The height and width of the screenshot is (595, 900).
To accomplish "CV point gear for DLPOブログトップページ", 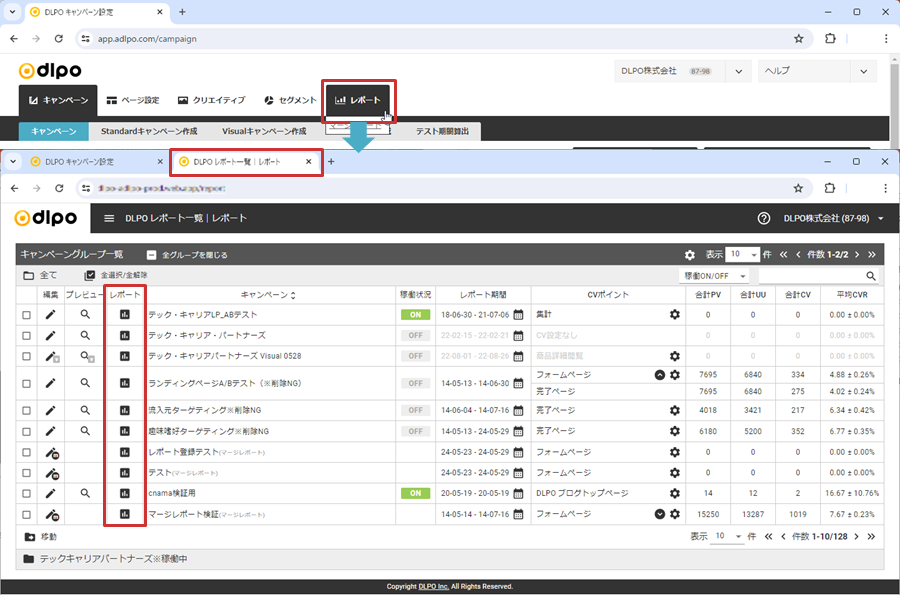I will point(675,493).
